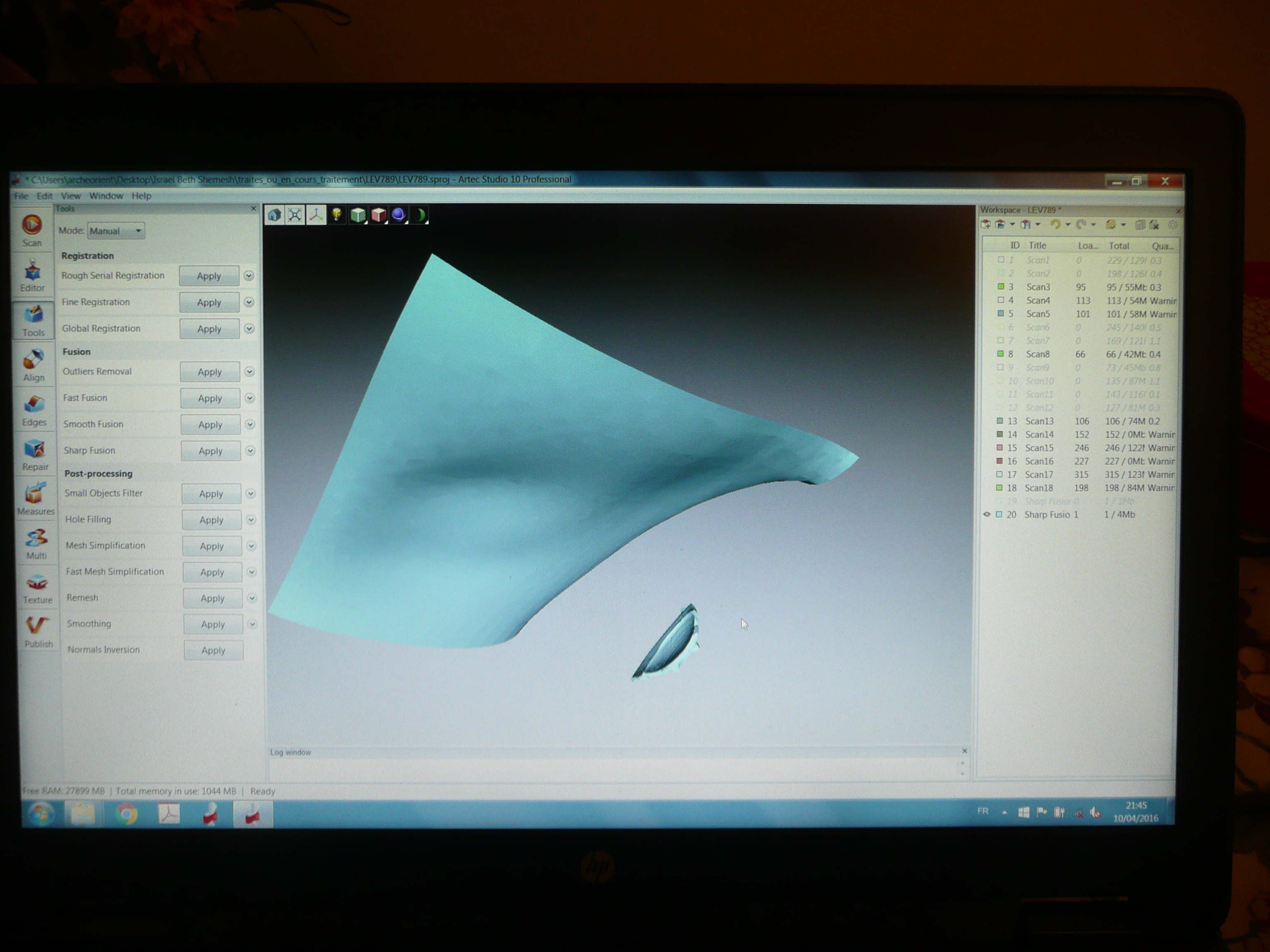
Task: Apply Small Objects Filter
Action: [x=211, y=493]
